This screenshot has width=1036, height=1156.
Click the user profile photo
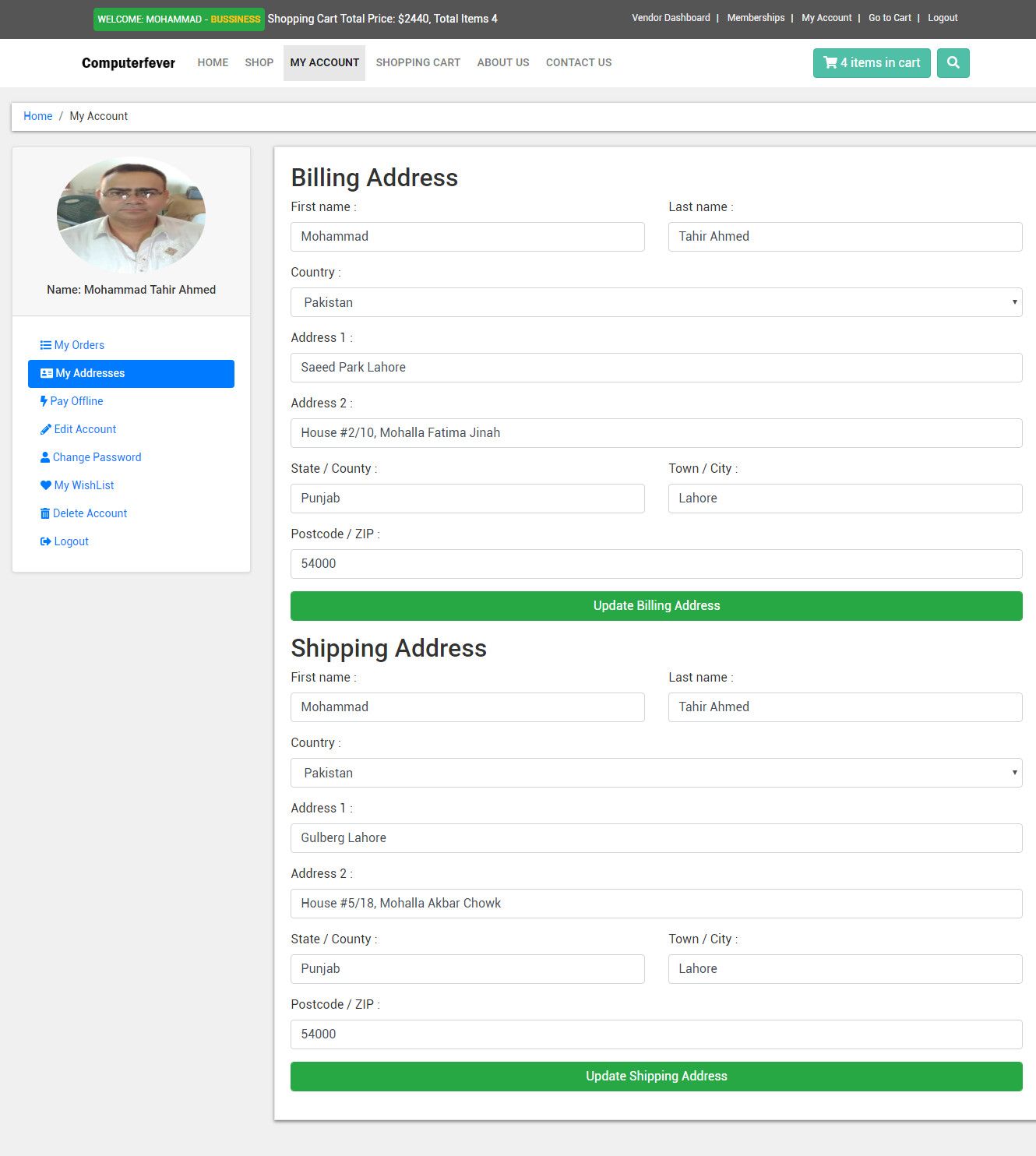click(x=131, y=214)
